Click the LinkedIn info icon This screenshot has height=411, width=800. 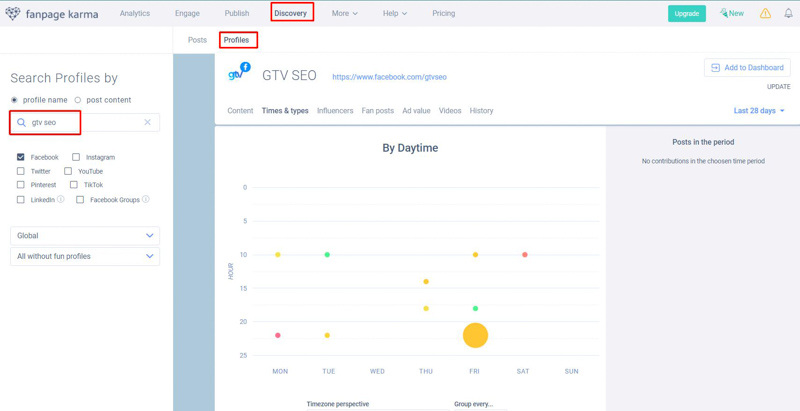tap(61, 200)
